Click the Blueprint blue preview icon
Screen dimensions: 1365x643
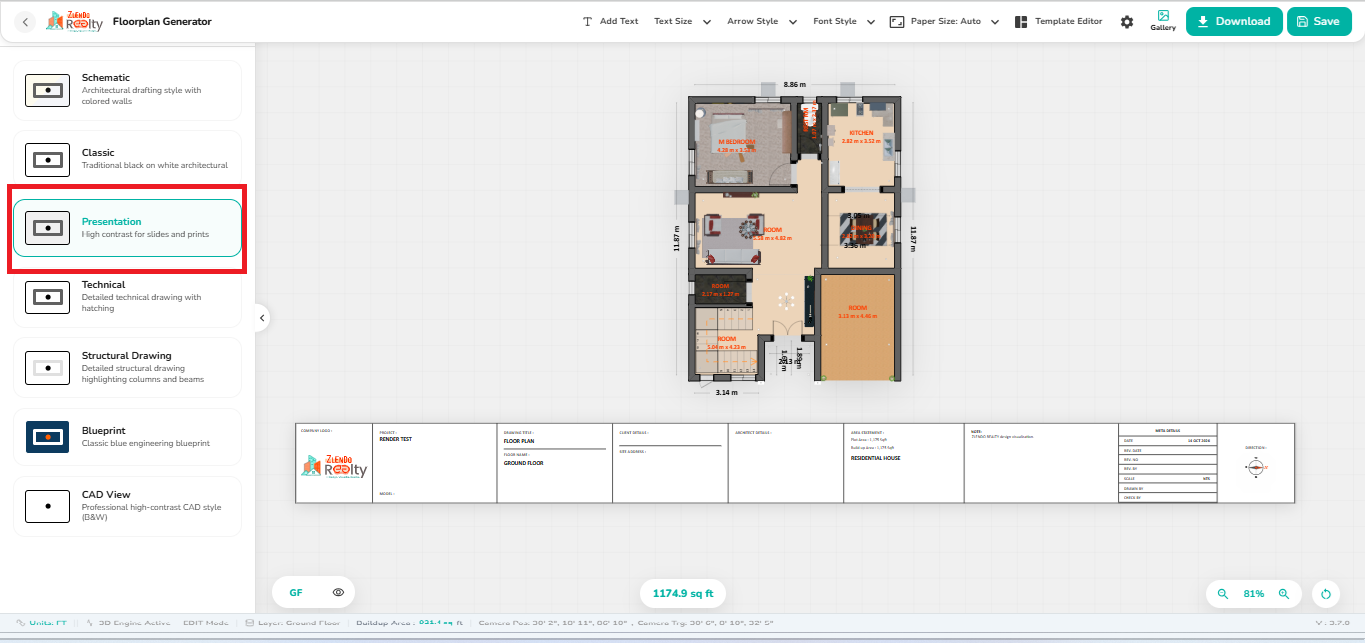47,437
